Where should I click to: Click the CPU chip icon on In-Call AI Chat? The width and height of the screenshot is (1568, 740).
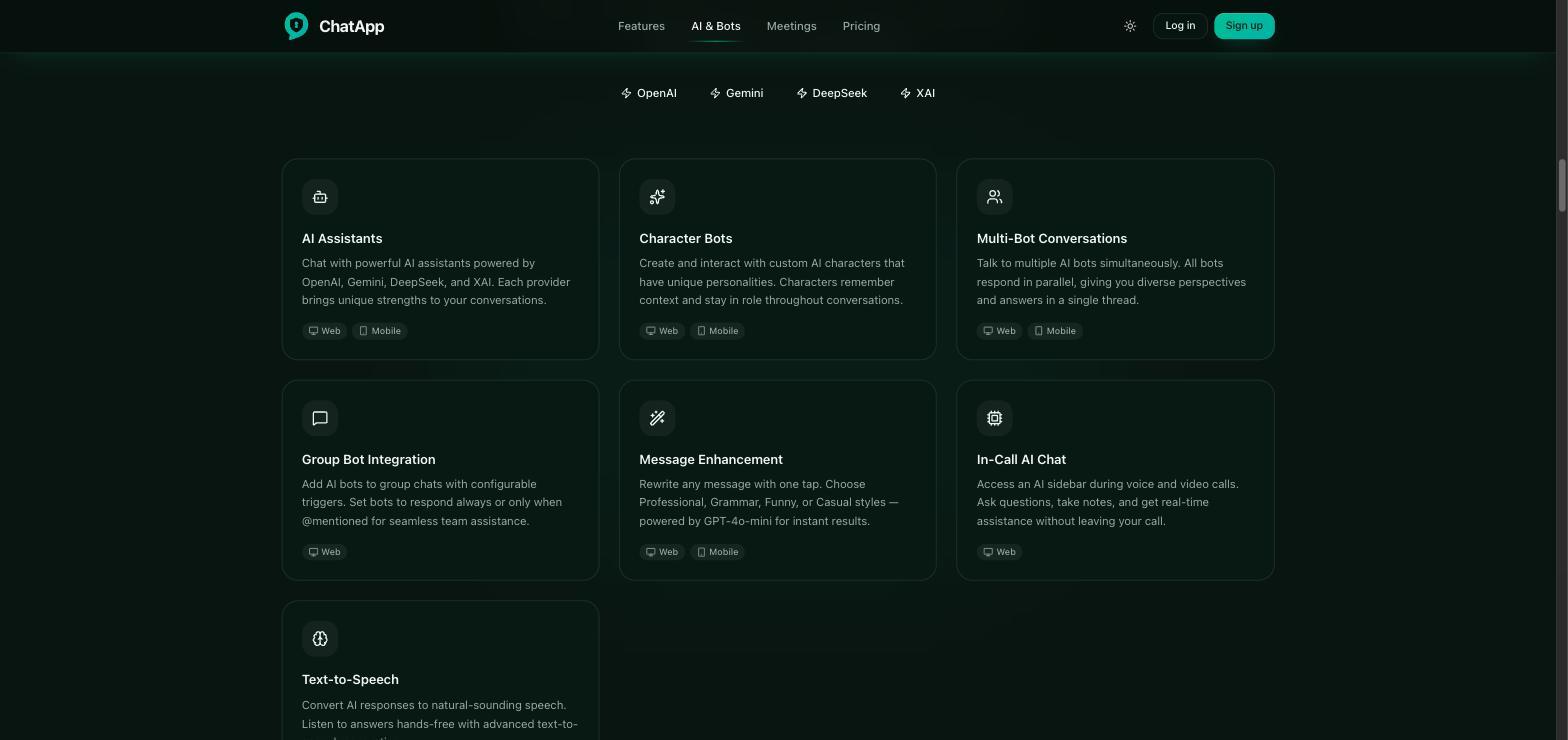[995, 418]
